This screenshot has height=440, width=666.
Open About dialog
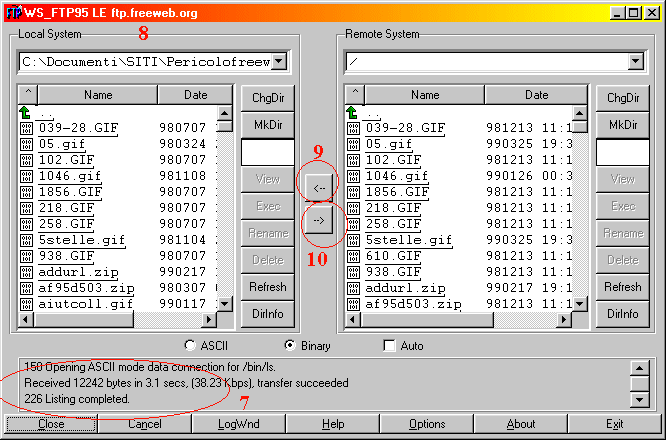coord(521,424)
